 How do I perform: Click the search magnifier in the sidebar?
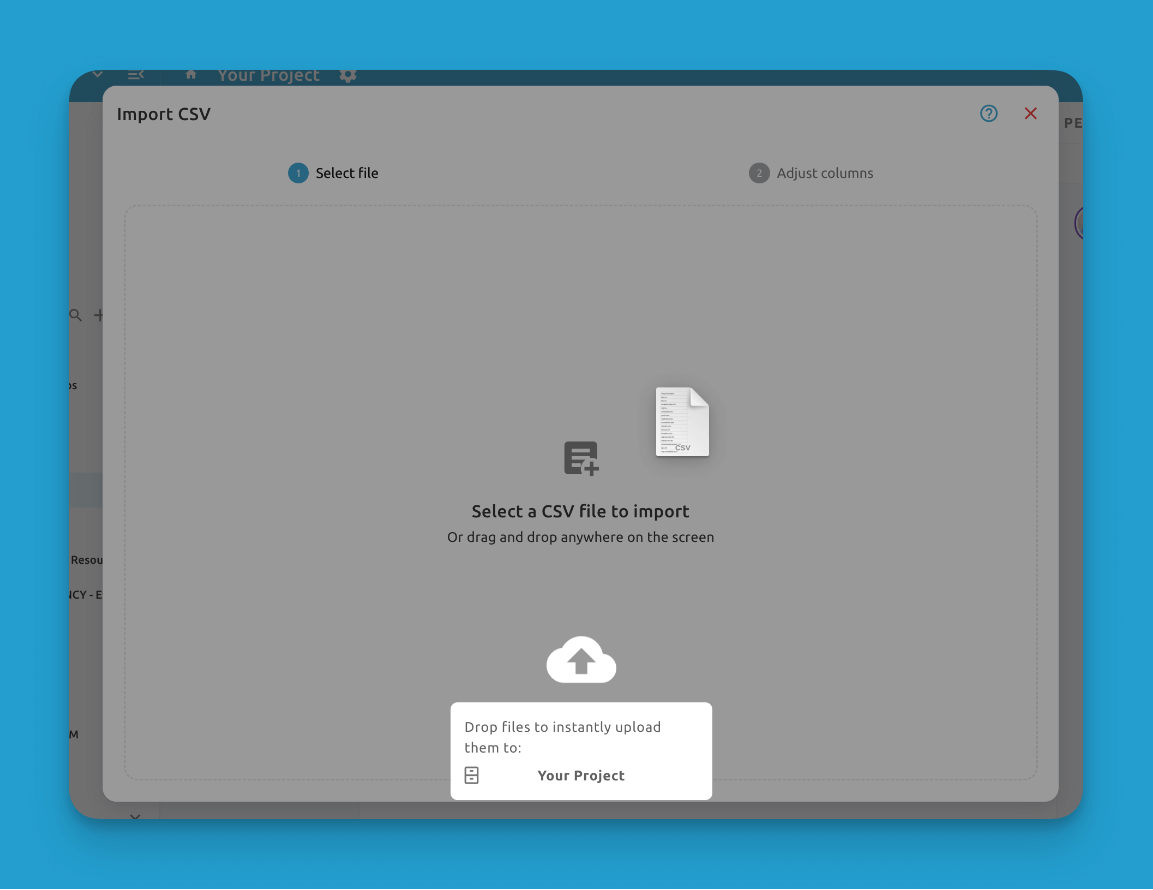tap(75, 315)
